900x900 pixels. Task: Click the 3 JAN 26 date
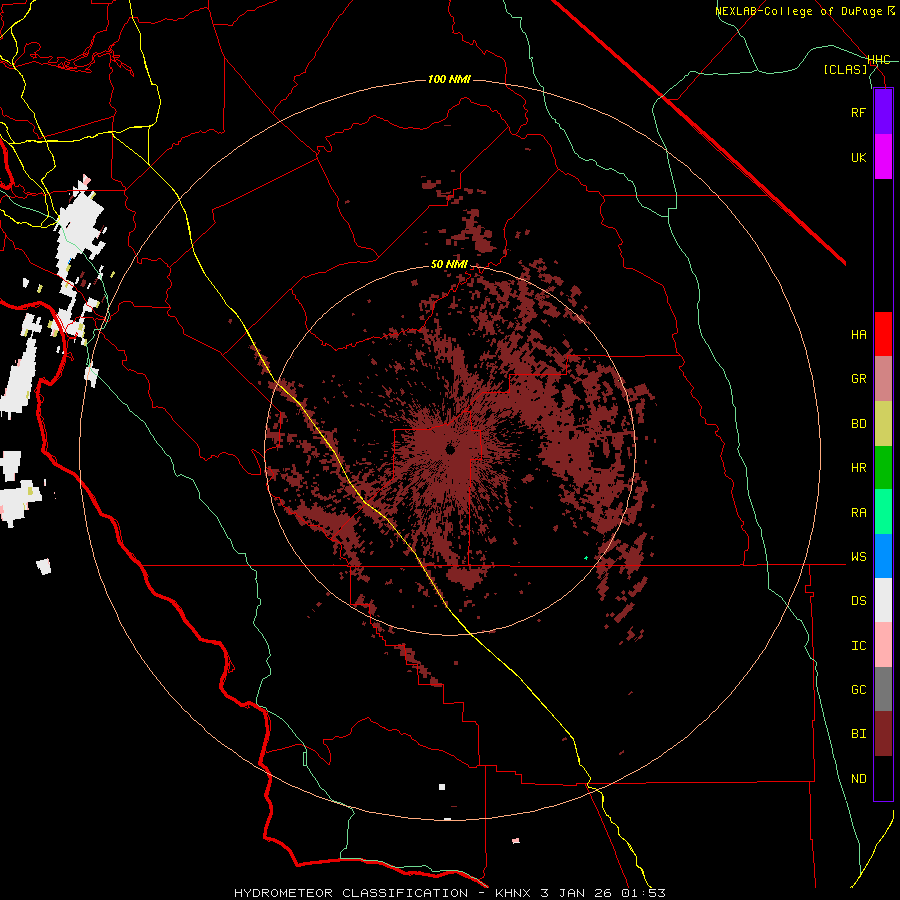pyautogui.click(x=577, y=893)
